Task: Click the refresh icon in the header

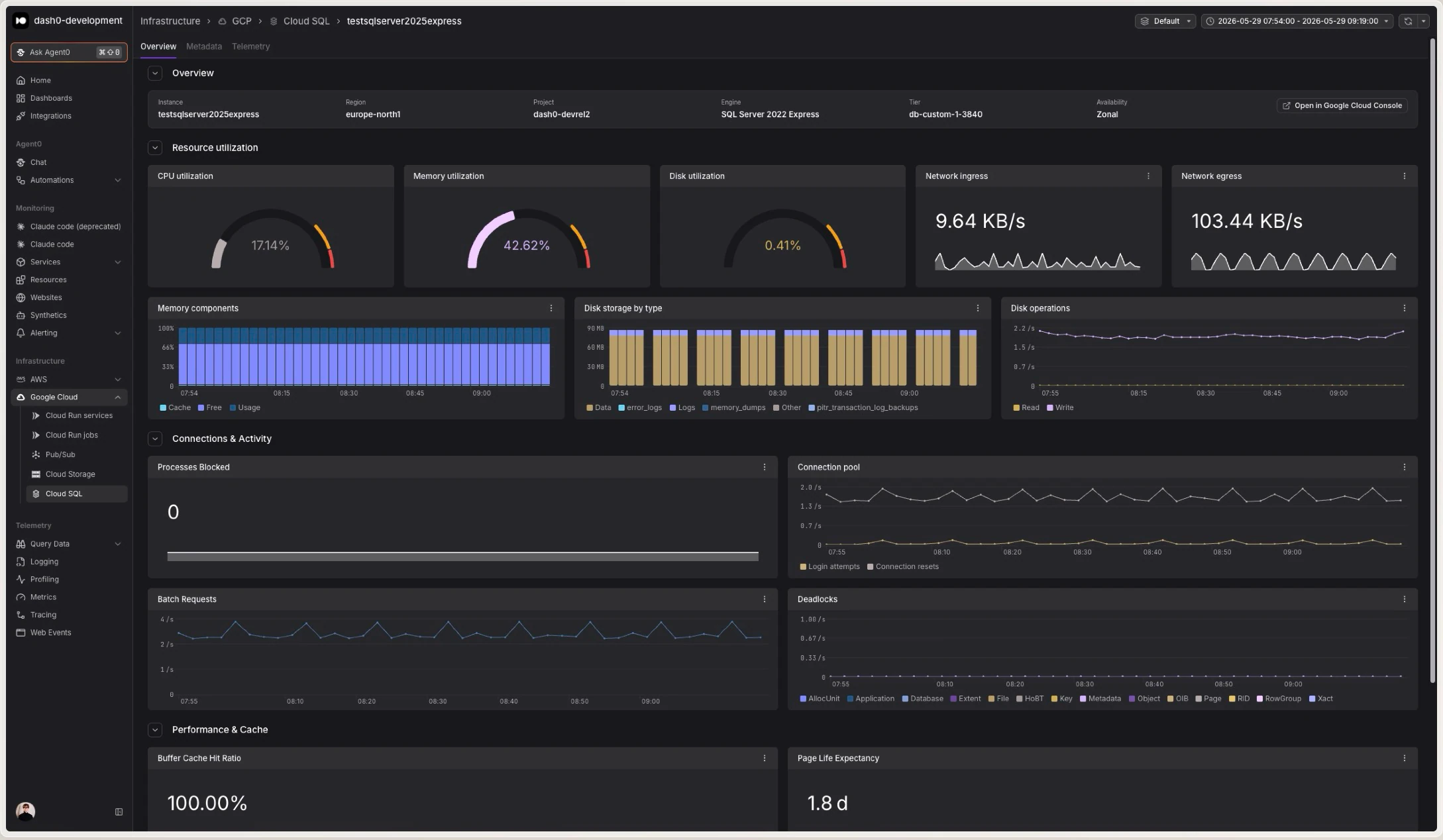Action: tap(1408, 21)
